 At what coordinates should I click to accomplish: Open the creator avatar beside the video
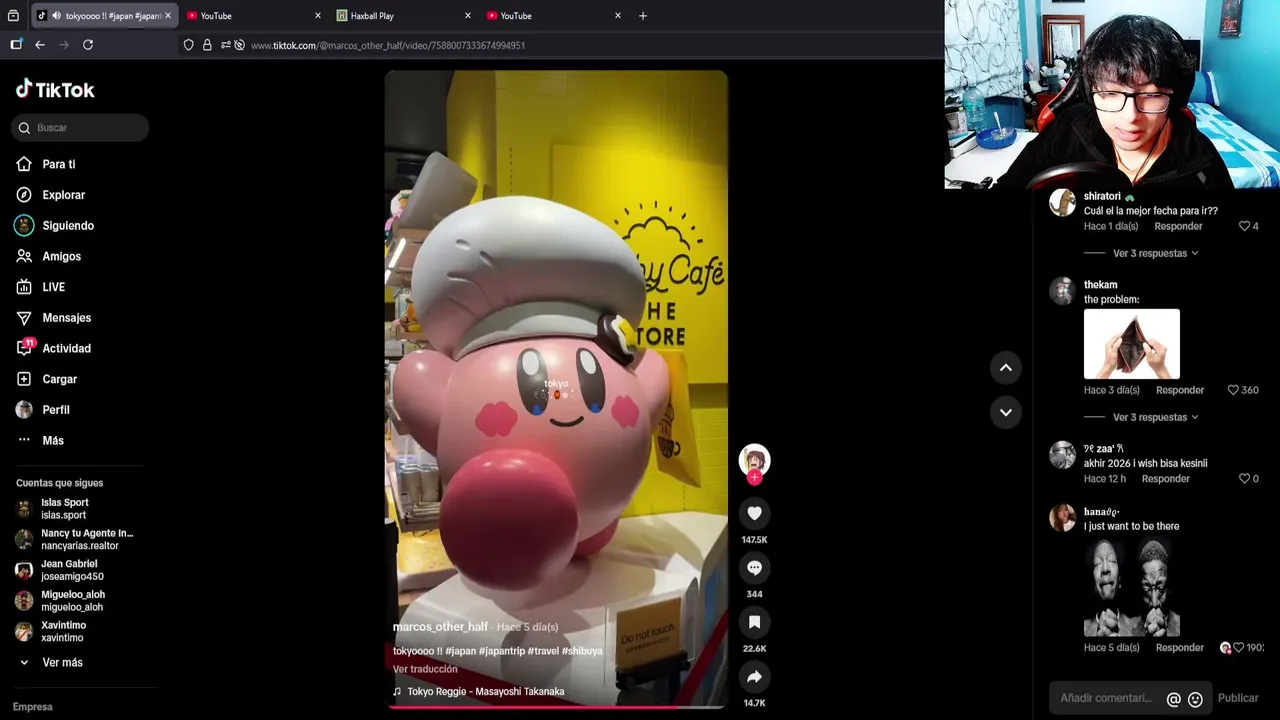click(754, 460)
